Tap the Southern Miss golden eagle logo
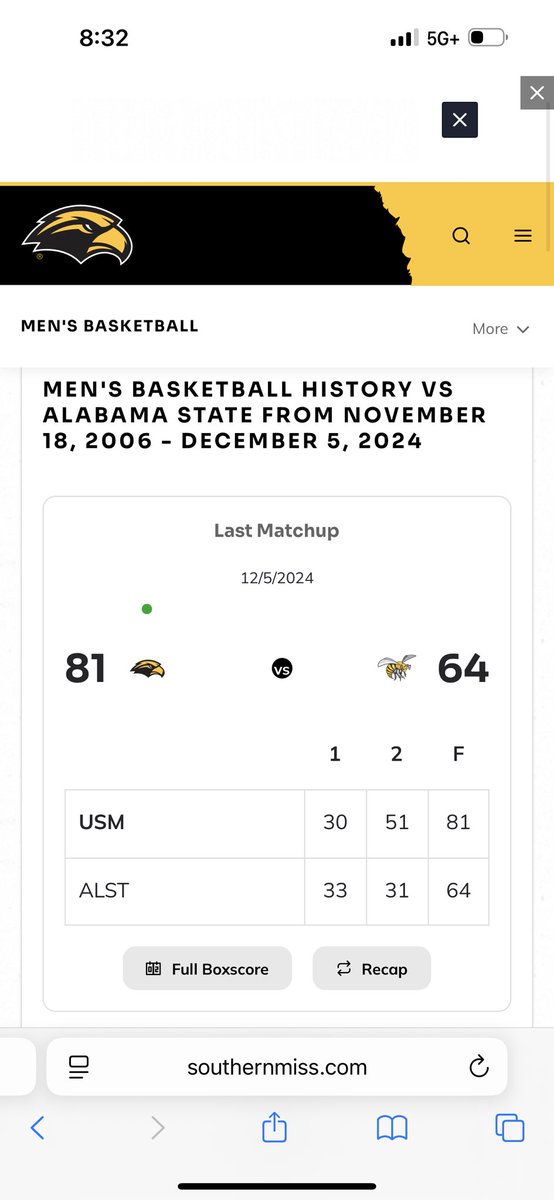Screen dimensions: 554x1200 (77, 235)
